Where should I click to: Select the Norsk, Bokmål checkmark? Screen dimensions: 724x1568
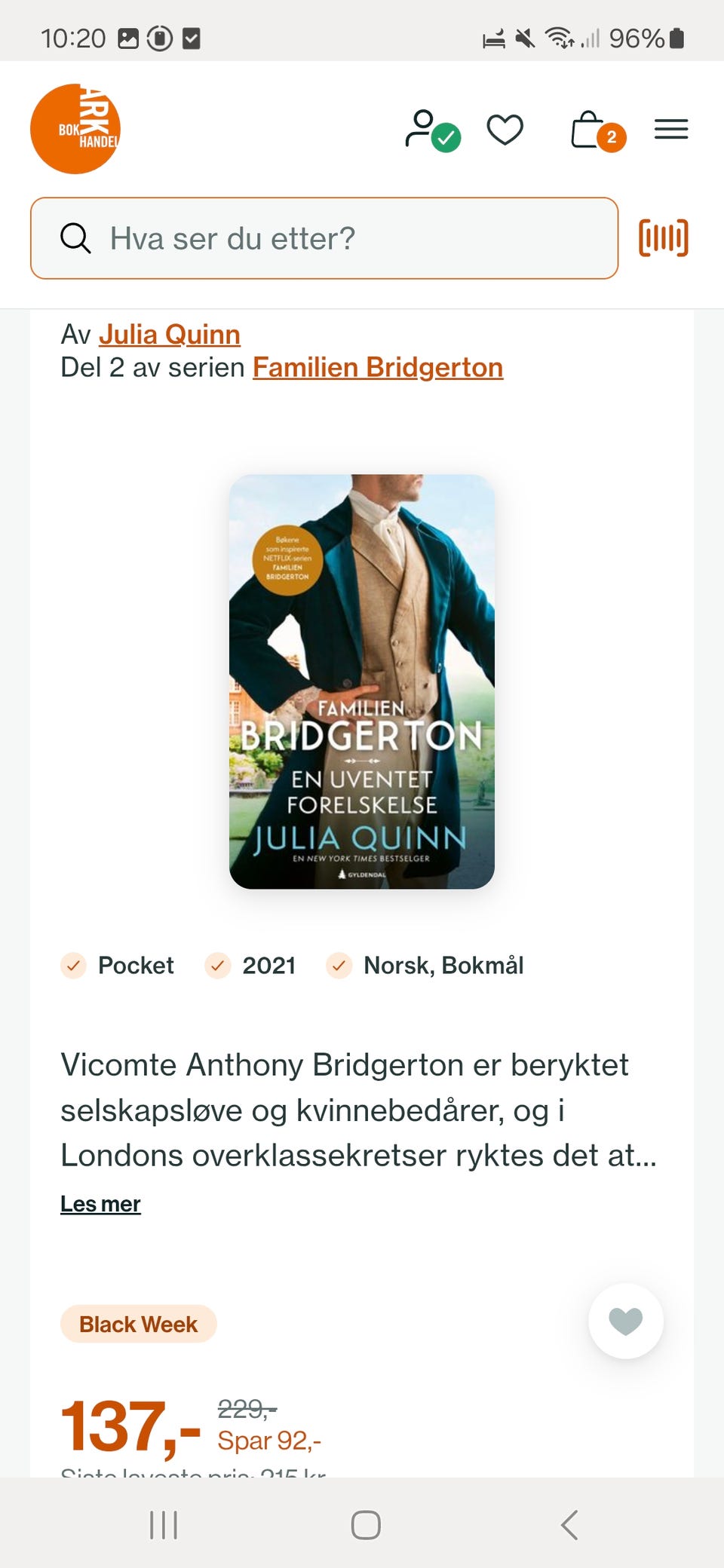pos(339,965)
